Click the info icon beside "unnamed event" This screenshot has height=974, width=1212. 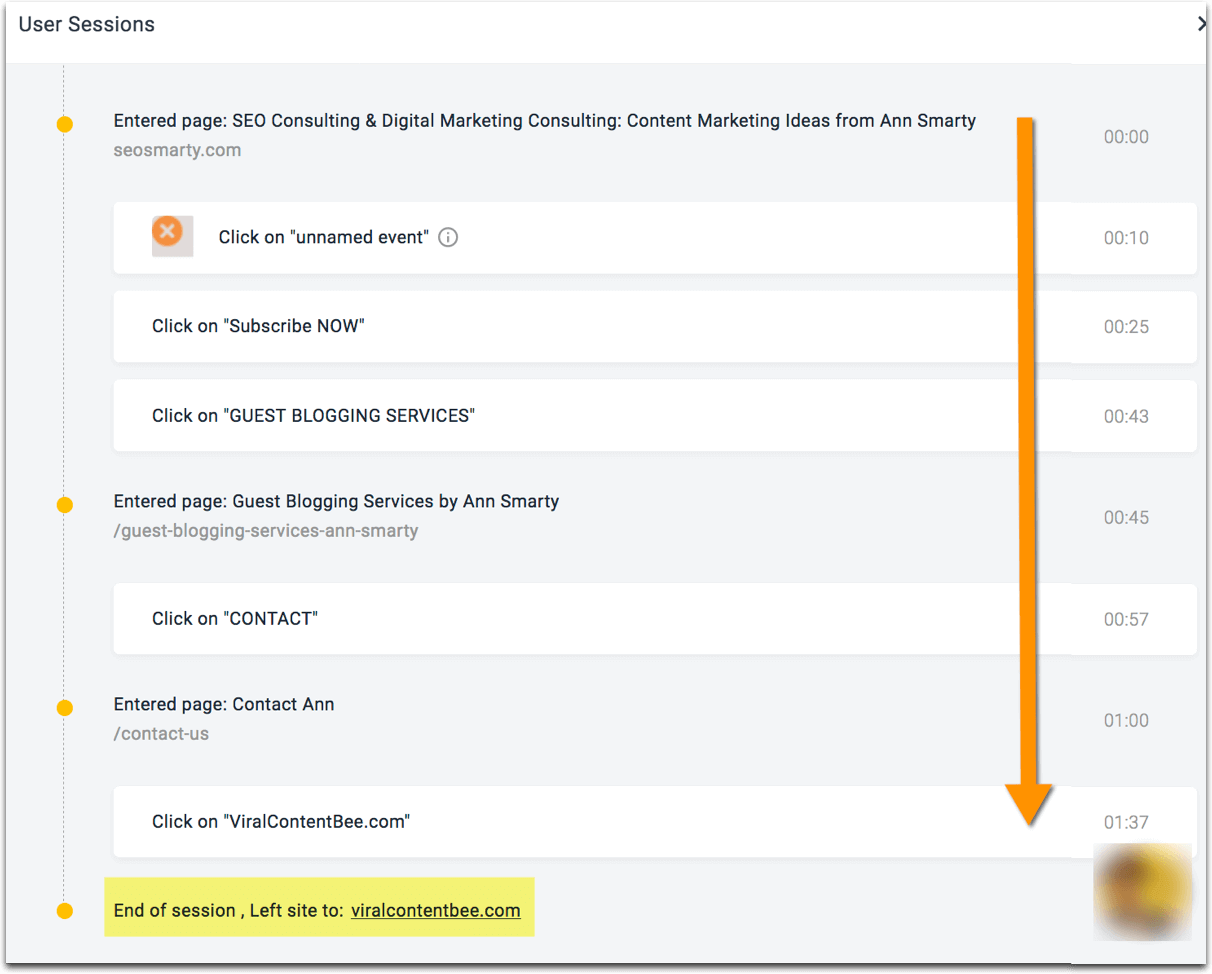point(448,238)
